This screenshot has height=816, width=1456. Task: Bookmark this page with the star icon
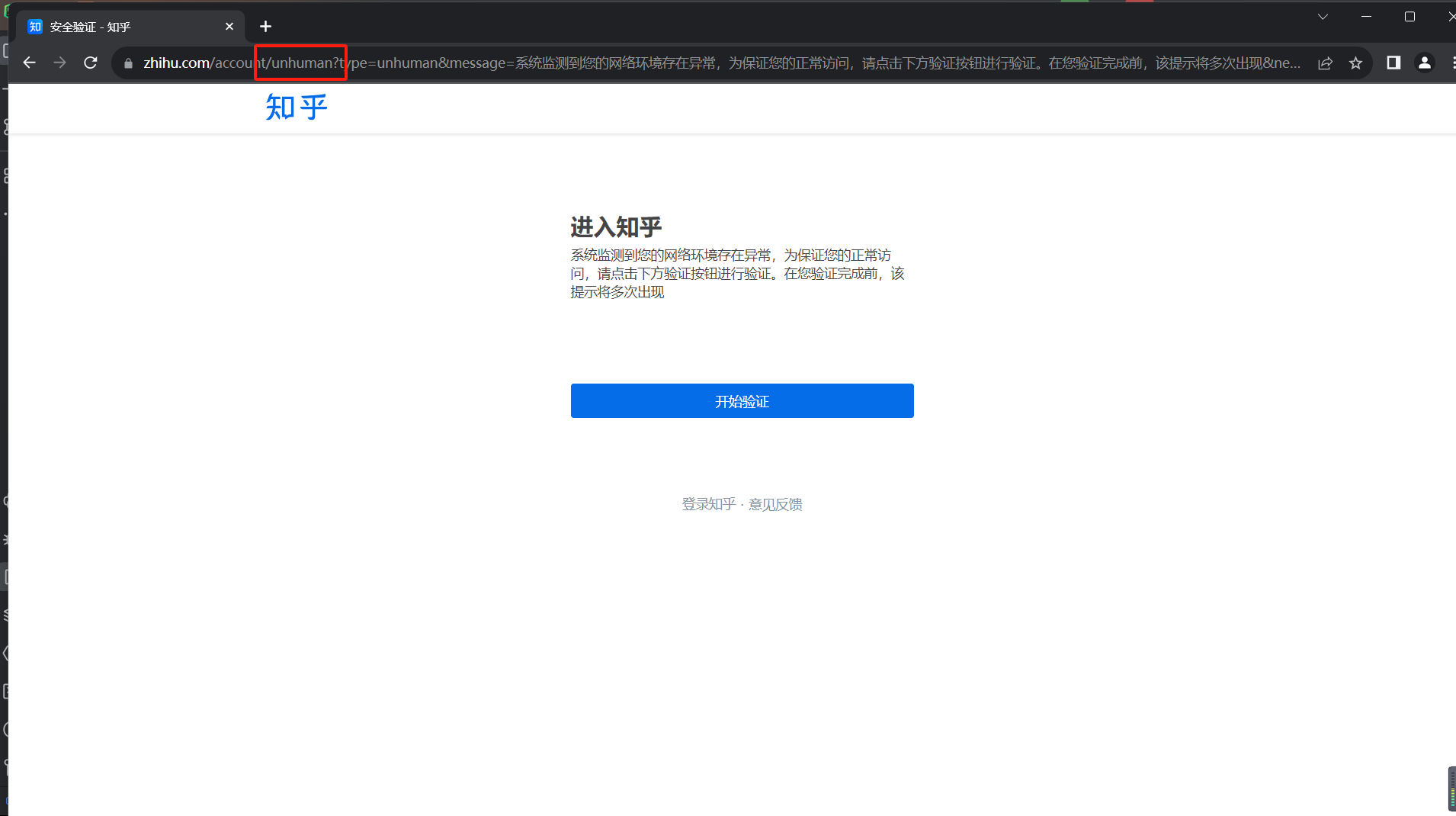click(1355, 63)
